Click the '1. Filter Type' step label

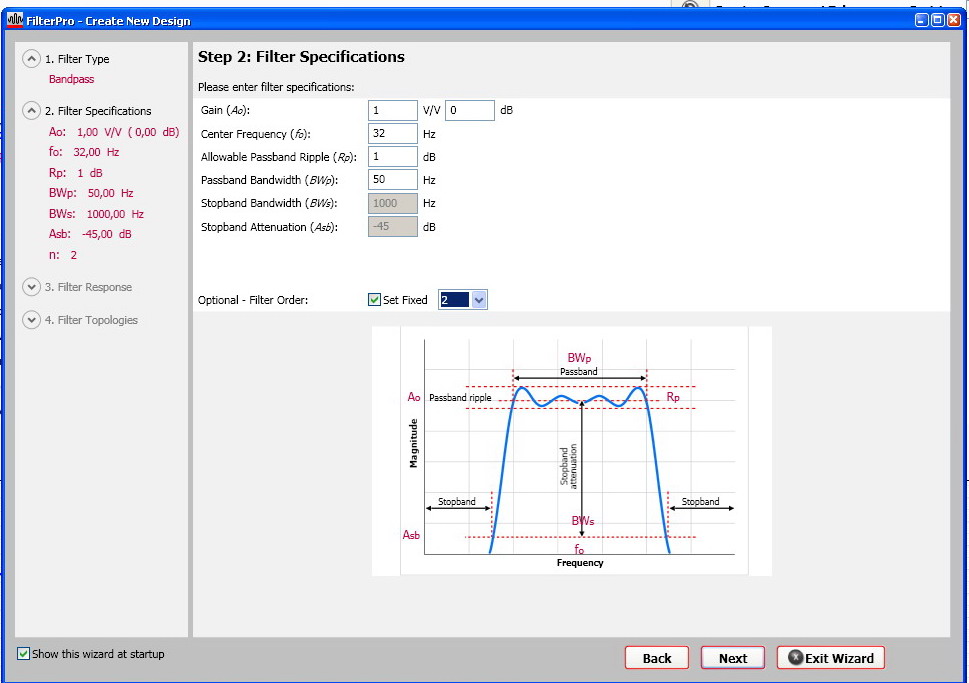pyautogui.click(x=77, y=59)
